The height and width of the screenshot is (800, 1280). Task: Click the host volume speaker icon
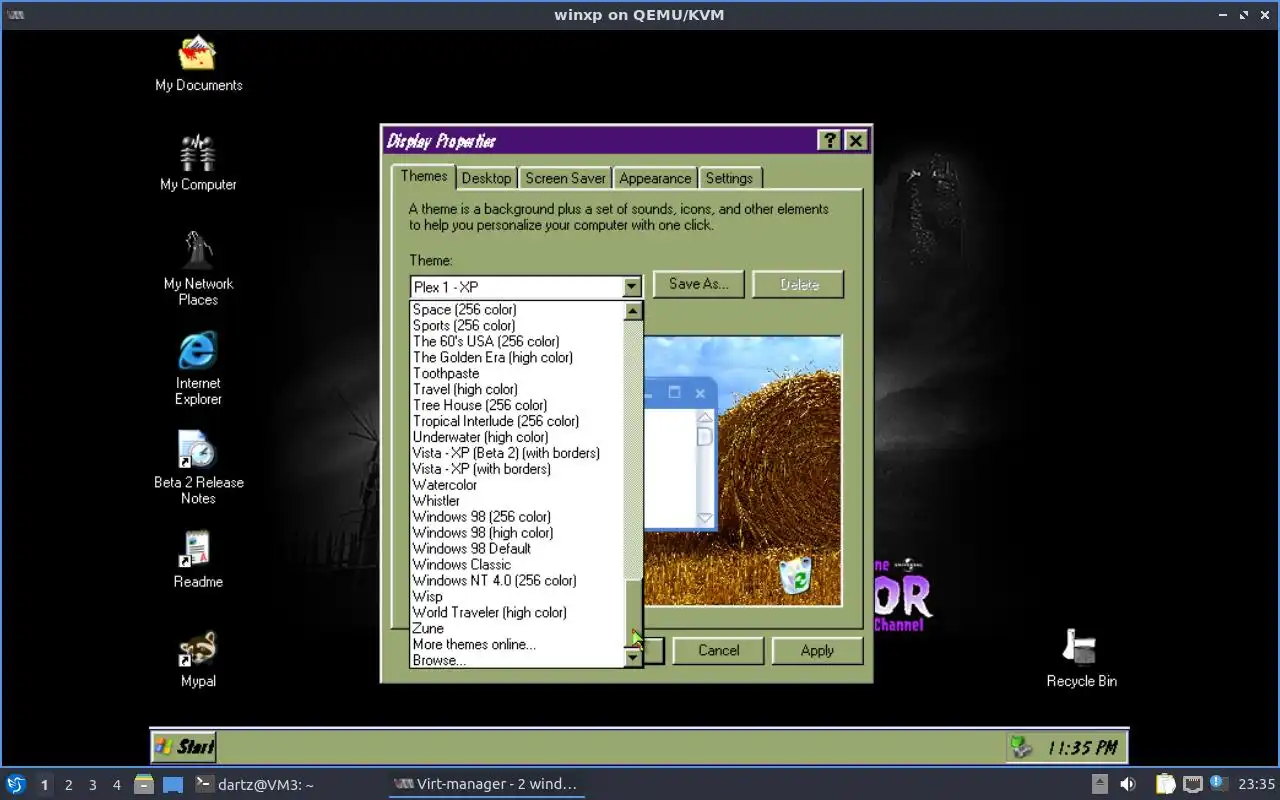tap(1128, 784)
